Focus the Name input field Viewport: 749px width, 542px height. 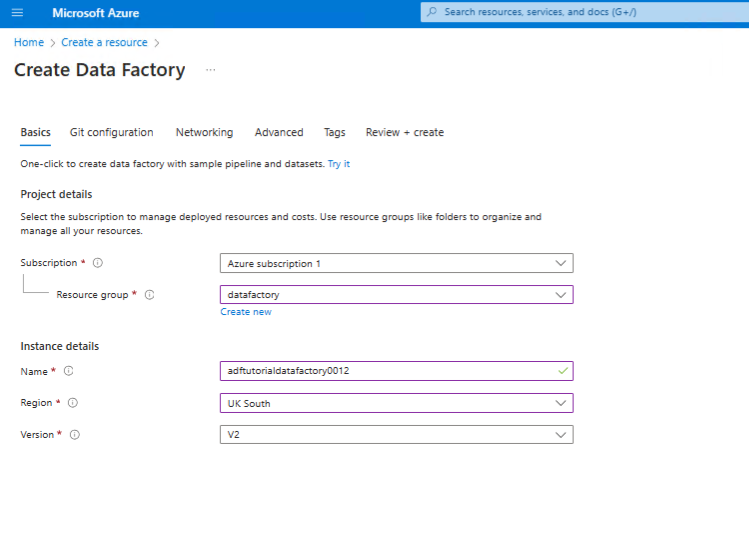(396, 371)
